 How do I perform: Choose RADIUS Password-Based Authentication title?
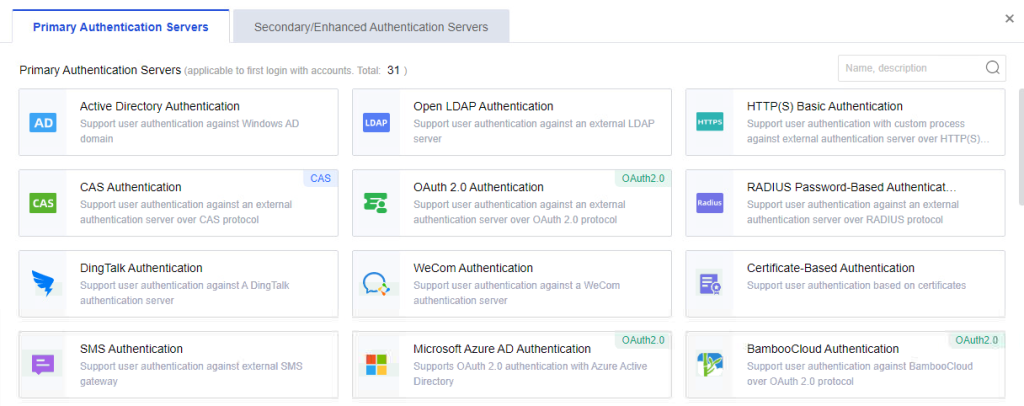click(852, 187)
